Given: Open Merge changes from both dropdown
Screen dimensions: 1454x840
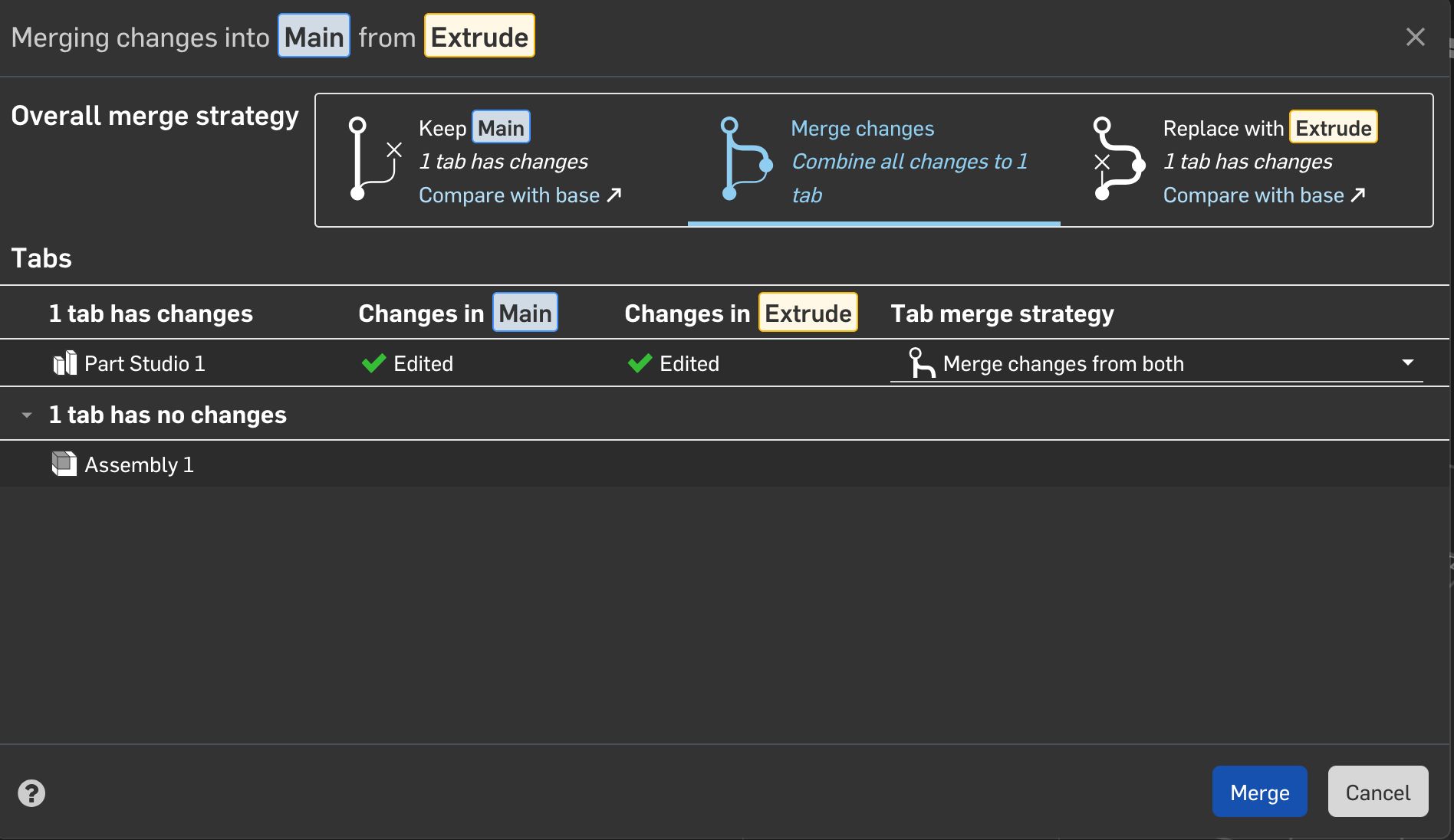Looking at the screenshot, I should pyautogui.click(x=1156, y=363).
